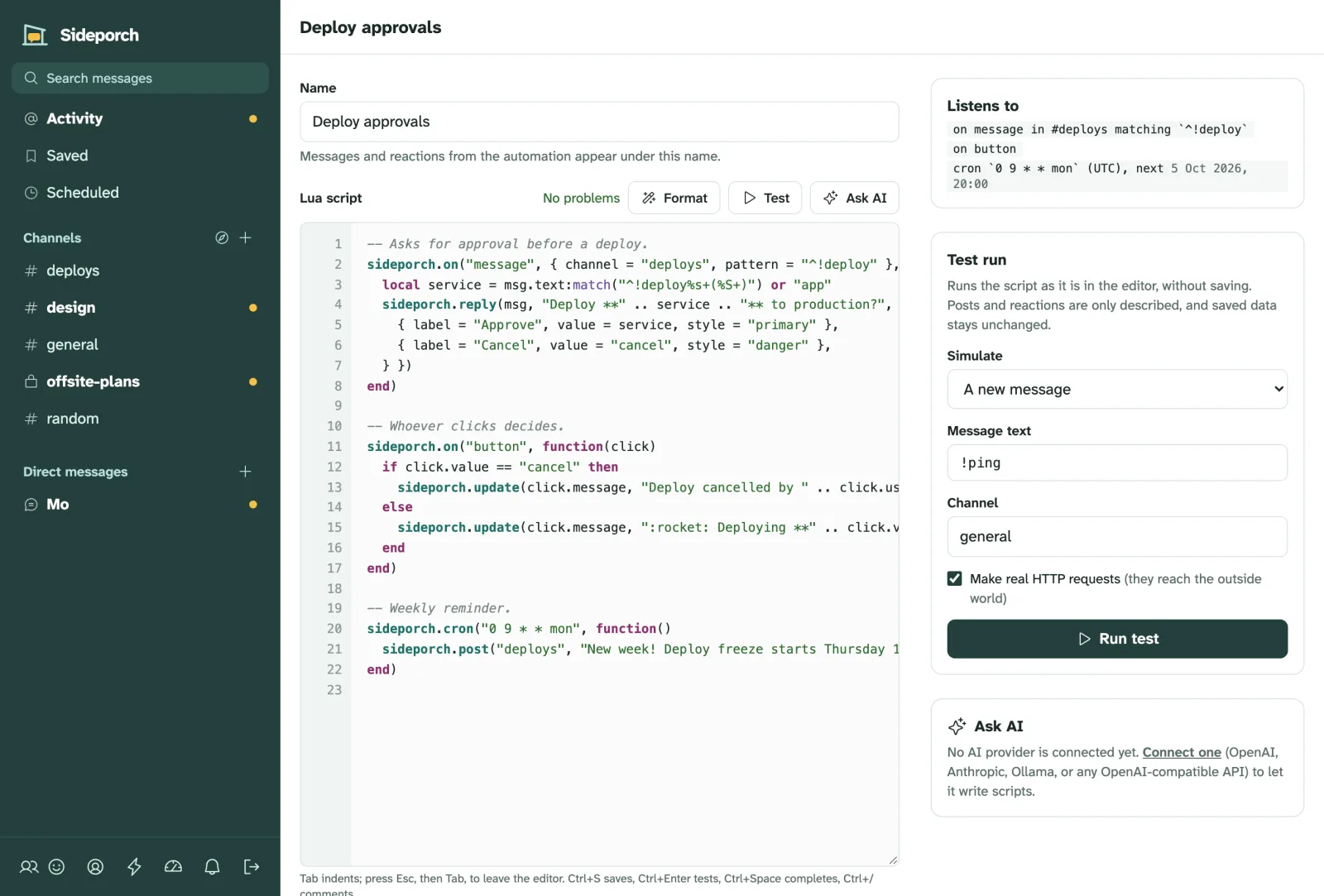The width and height of the screenshot is (1324, 896).
Task: Click the 'else' keyword on line 14
Action: click(397, 507)
